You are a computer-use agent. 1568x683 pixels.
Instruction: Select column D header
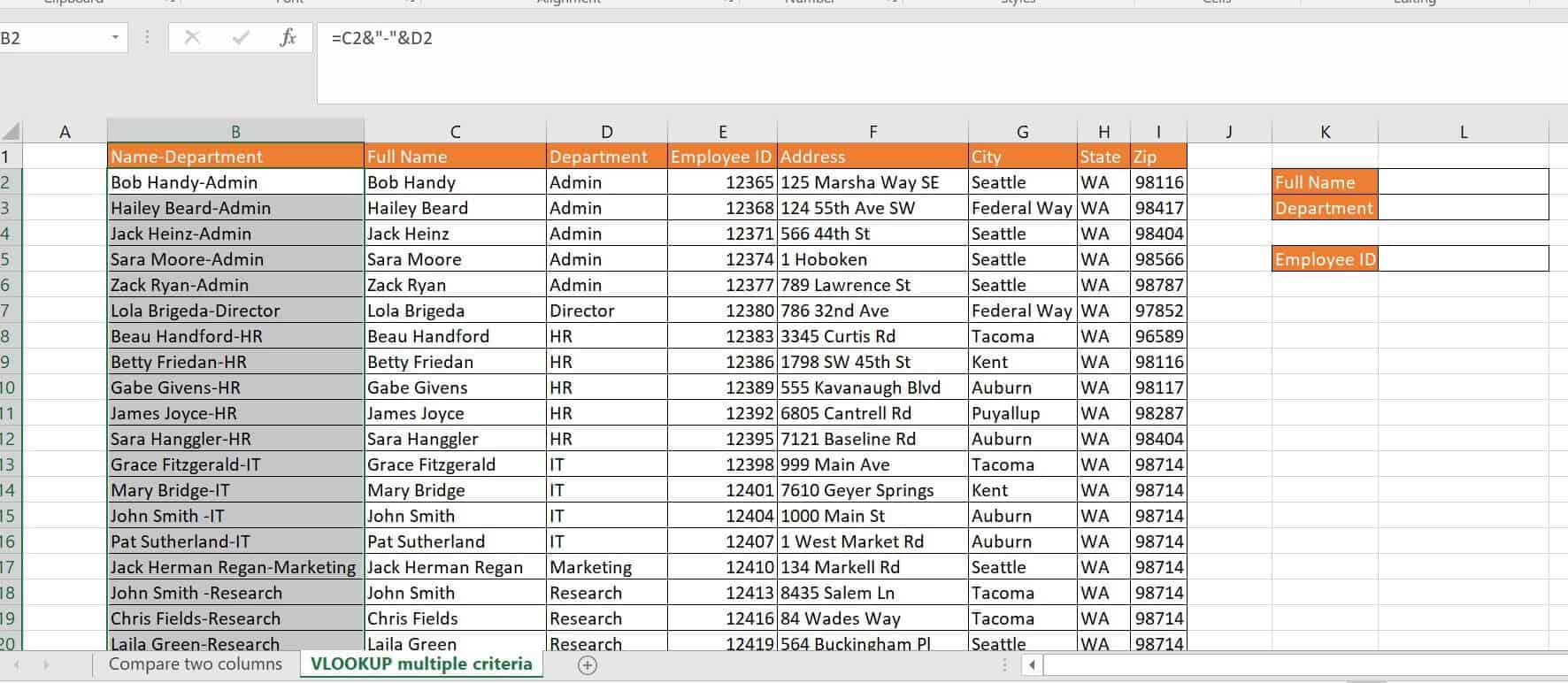tap(606, 132)
